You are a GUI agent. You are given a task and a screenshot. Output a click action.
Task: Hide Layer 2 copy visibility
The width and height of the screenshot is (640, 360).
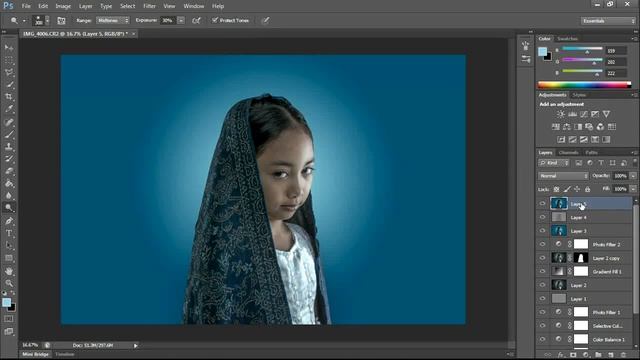click(x=542, y=258)
